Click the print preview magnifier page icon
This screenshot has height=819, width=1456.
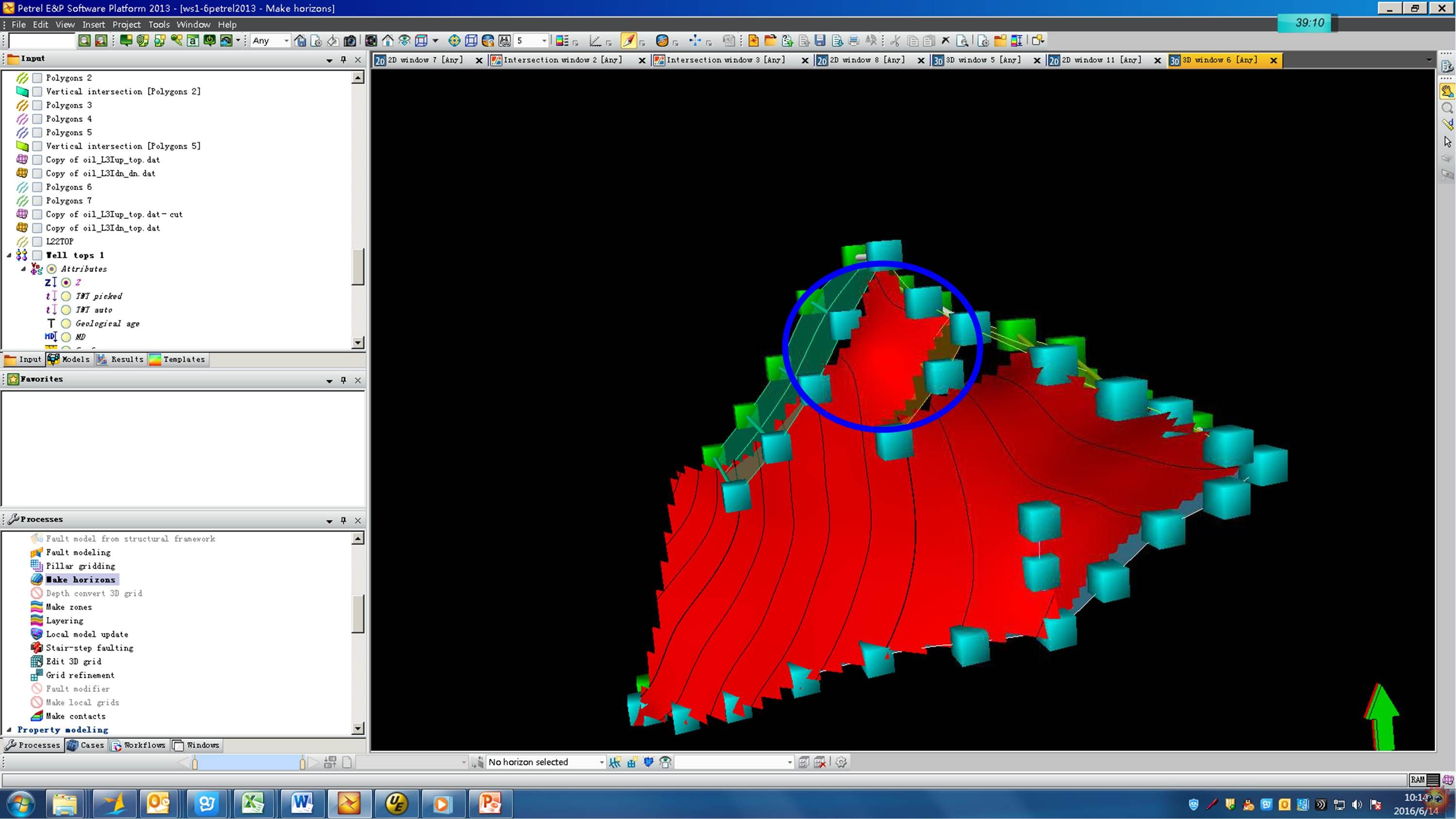click(x=962, y=41)
